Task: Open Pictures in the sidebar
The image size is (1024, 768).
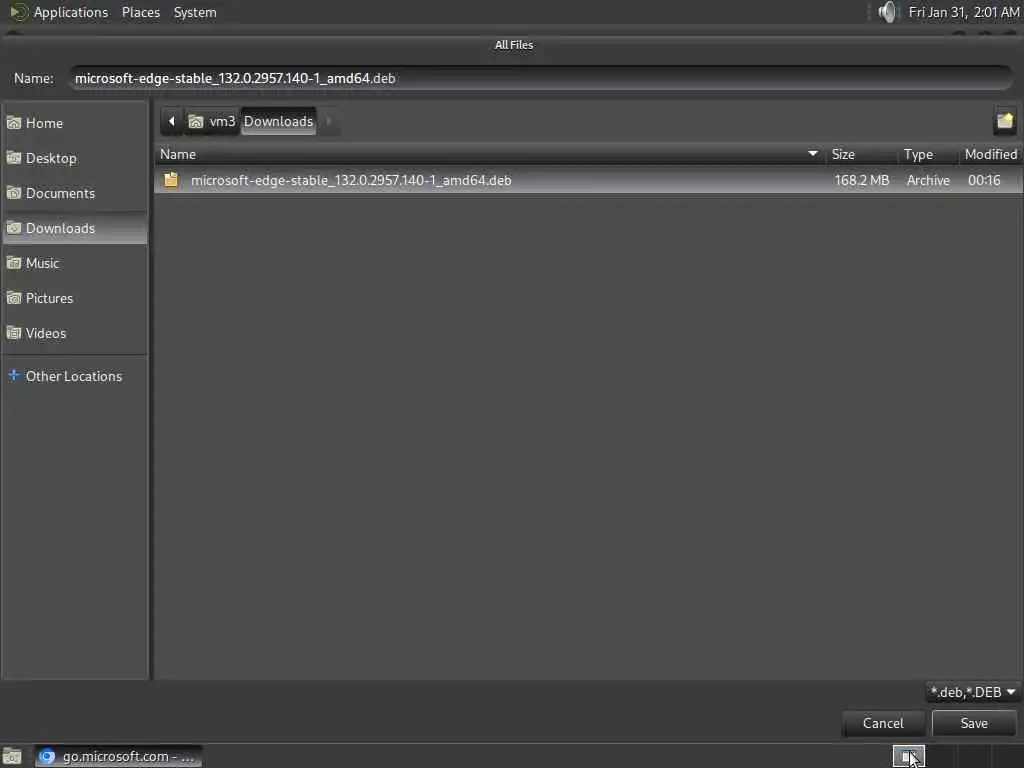Action: (x=75, y=298)
